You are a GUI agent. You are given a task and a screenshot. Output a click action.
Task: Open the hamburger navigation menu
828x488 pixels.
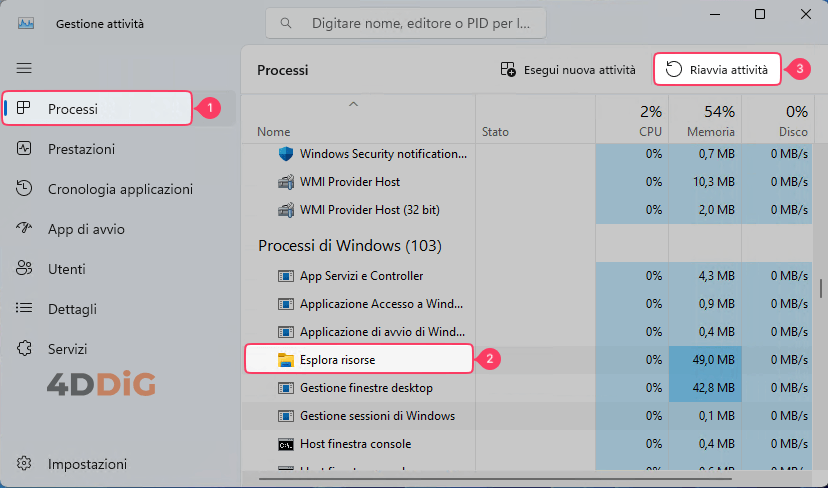[24, 68]
